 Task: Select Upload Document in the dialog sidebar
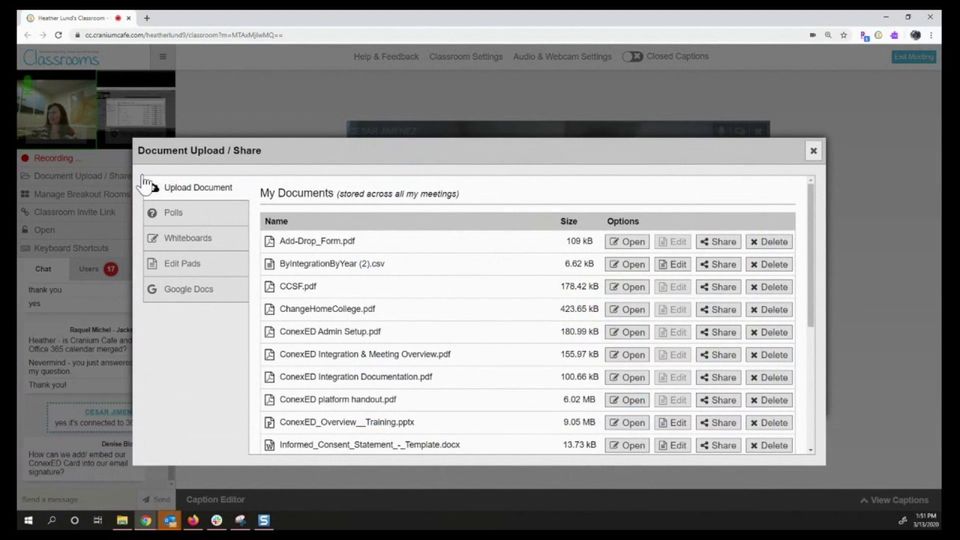point(196,187)
